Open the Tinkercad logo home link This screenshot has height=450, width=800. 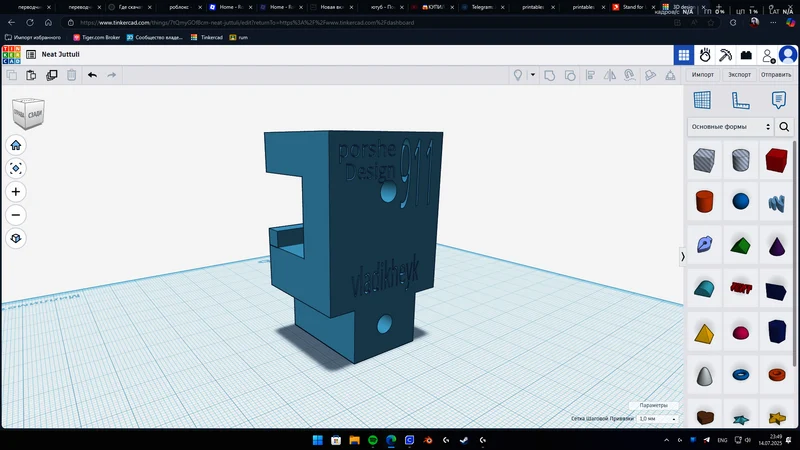[x=11, y=55]
